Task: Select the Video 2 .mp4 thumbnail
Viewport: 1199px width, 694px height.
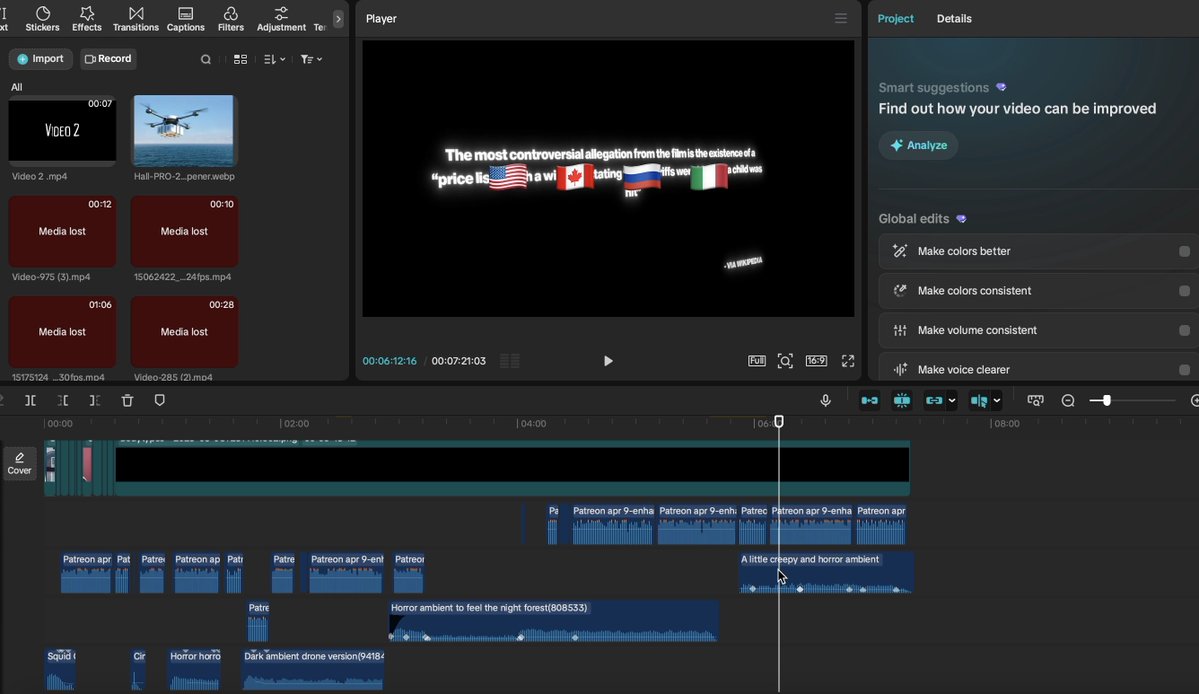Action: coord(62,130)
